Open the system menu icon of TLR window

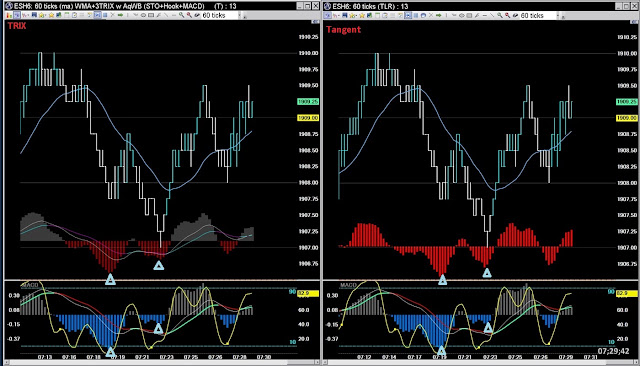point(328,6)
